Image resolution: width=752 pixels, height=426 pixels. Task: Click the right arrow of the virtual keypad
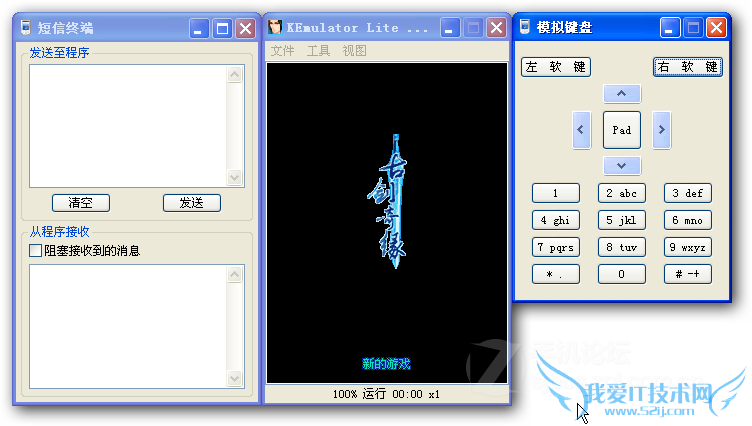[661, 130]
